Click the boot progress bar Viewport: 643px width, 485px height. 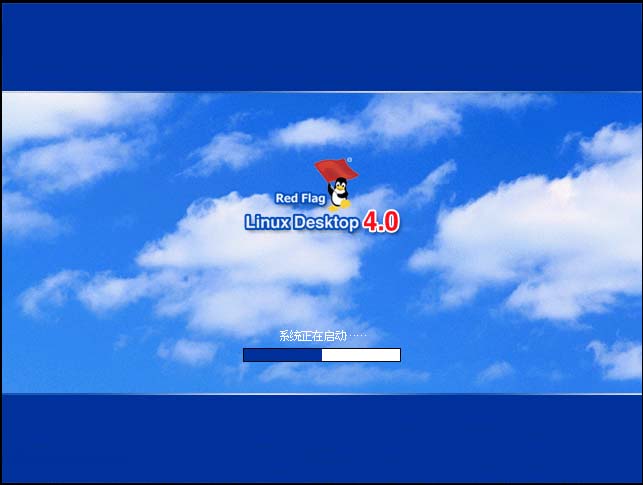tap(322, 355)
